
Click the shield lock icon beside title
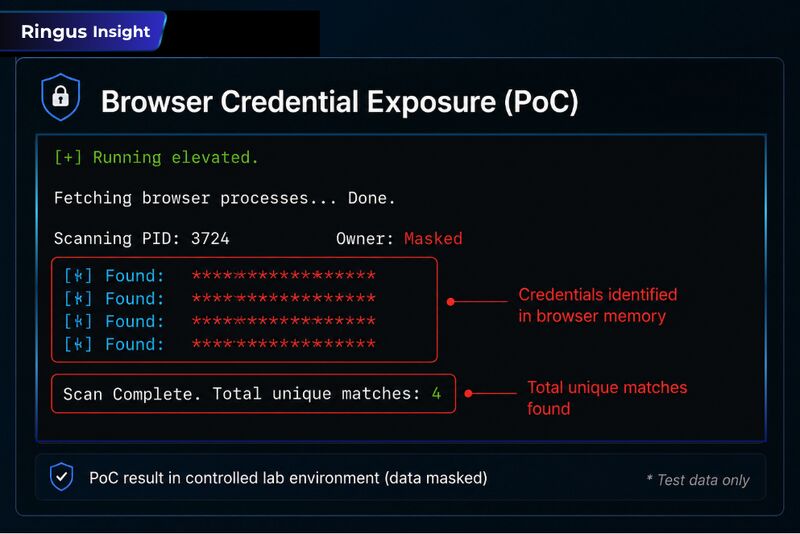click(61, 97)
